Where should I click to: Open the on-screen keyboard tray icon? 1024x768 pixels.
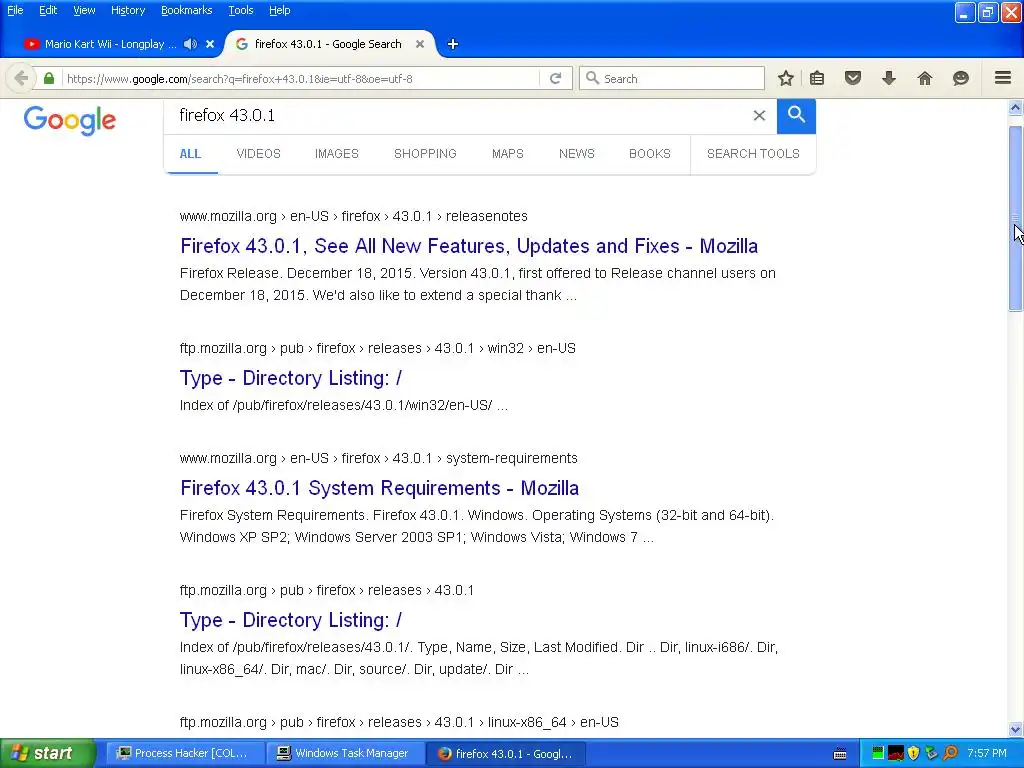tap(840, 754)
